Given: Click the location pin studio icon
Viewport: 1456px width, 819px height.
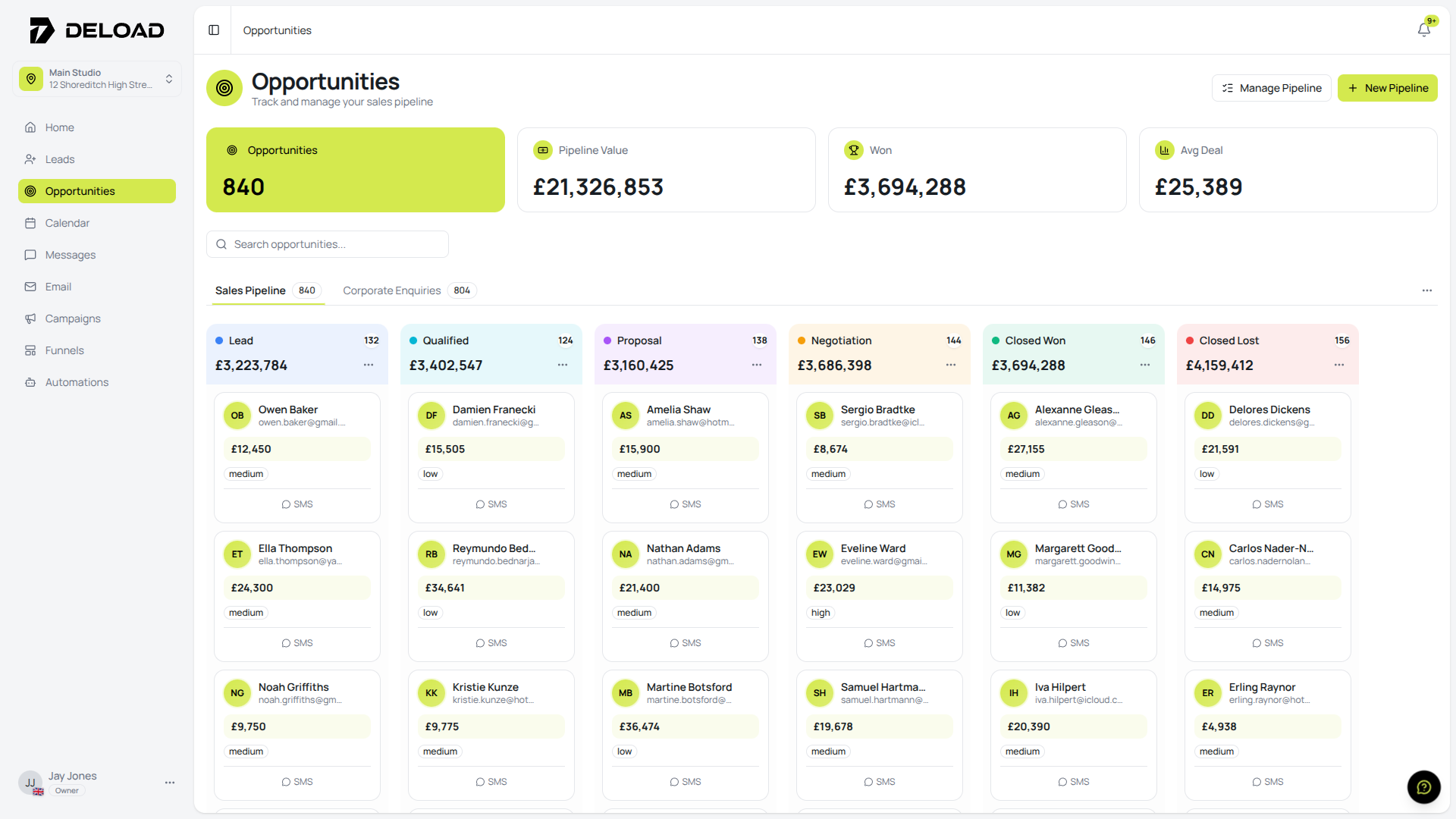Looking at the screenshot, I should pyautogui.click(x=31, y=79).
